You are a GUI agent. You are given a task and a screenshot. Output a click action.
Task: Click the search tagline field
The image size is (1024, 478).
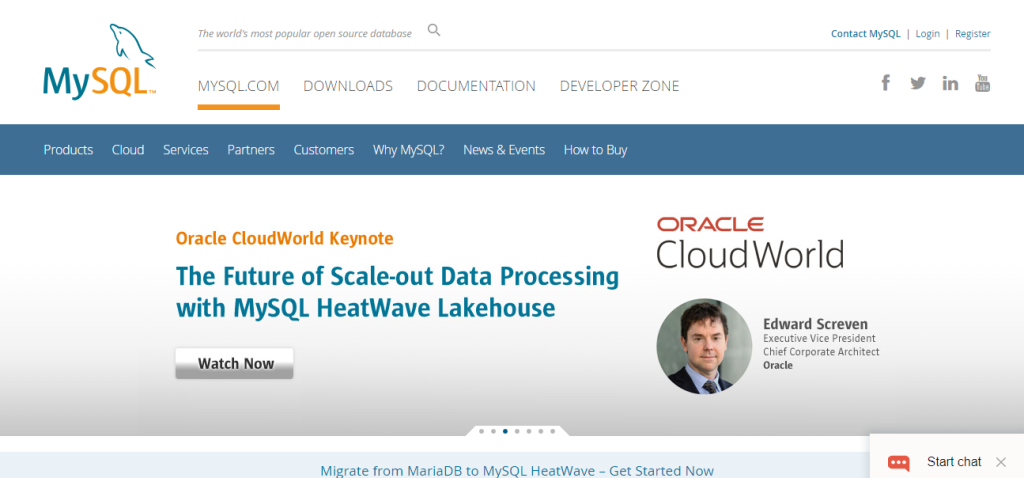click(305, 33)
